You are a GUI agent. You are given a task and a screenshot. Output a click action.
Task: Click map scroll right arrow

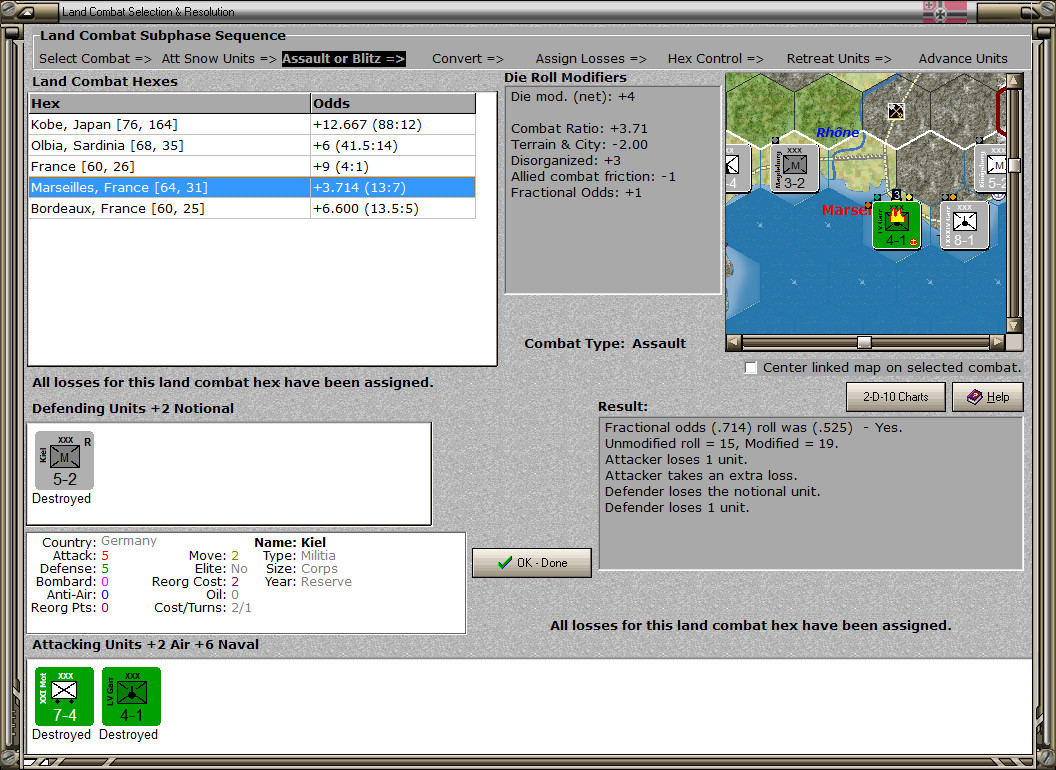click(997, 342)
